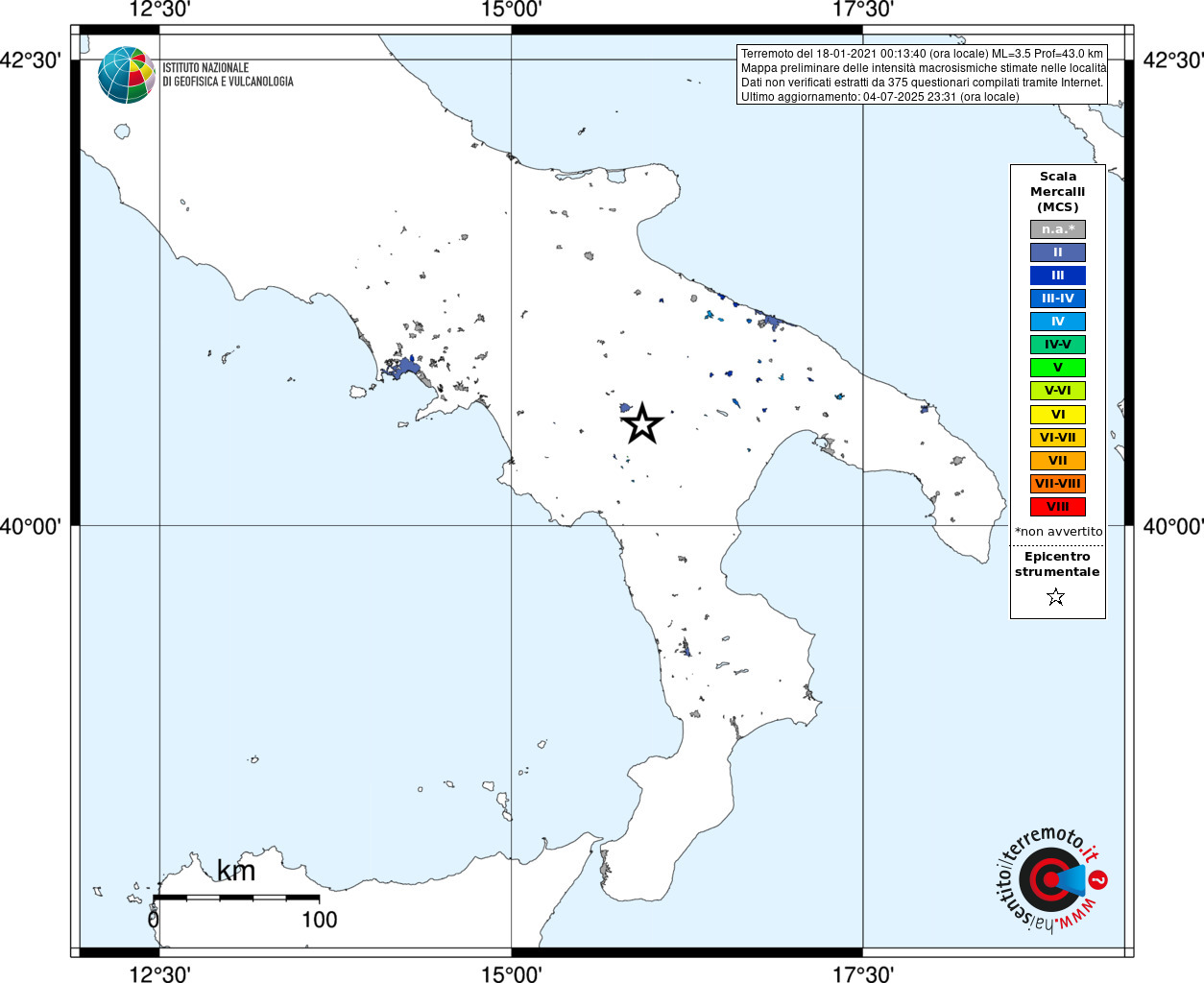Select the intensity IV legend swatch
This screenshot has width=1204, height=983.
click(x=1057, y=322)
